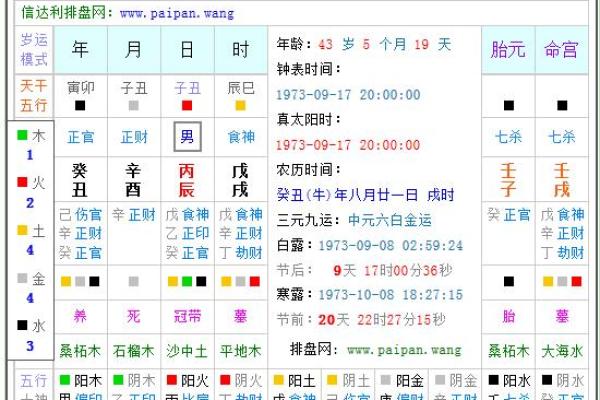Open the www.paipan.wang link at top
600x400 pixels.
tap(176, 13)
